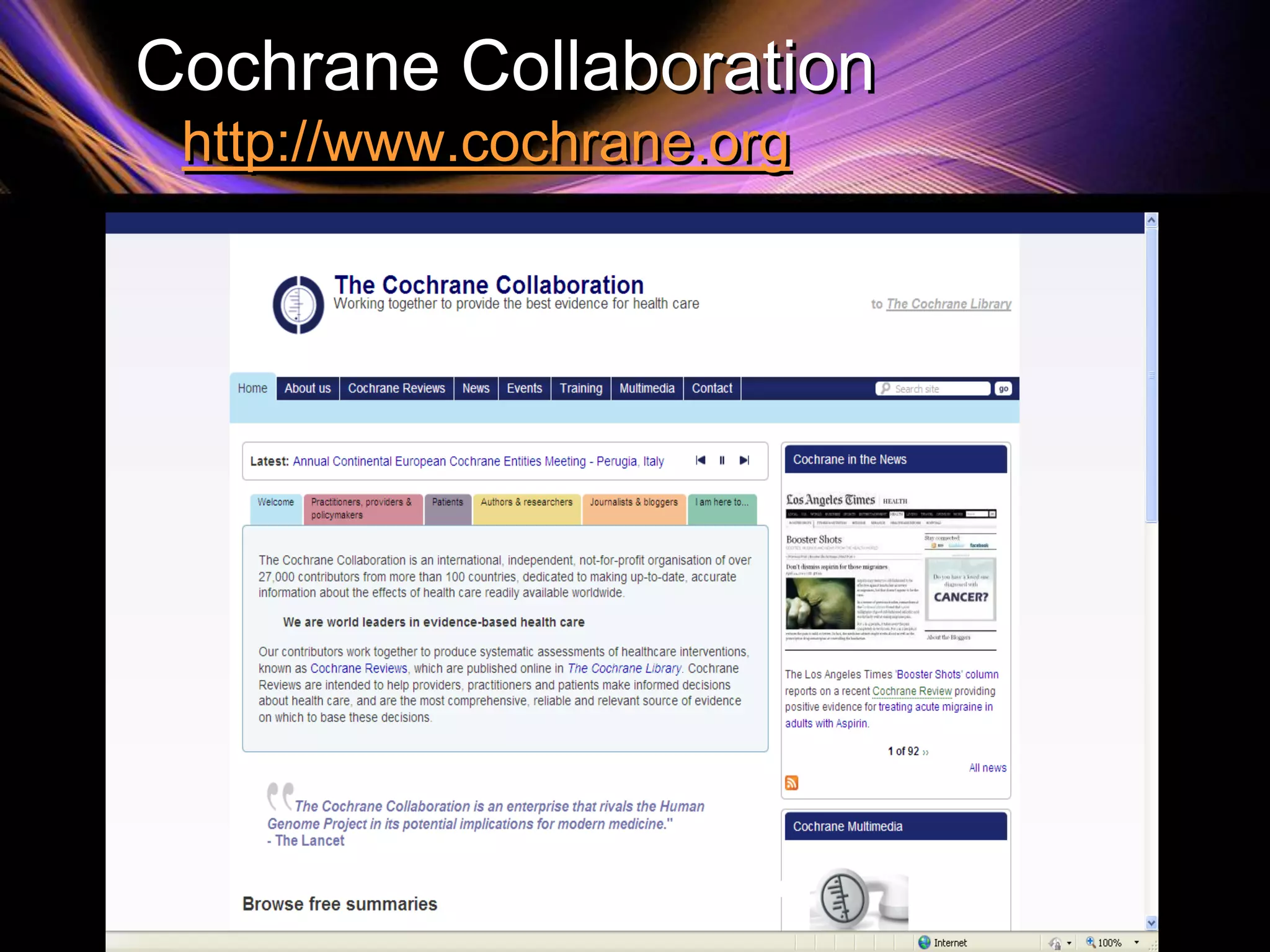
Task: Click the Los Angeles Times article thumbnail
Action: point(891,571)
